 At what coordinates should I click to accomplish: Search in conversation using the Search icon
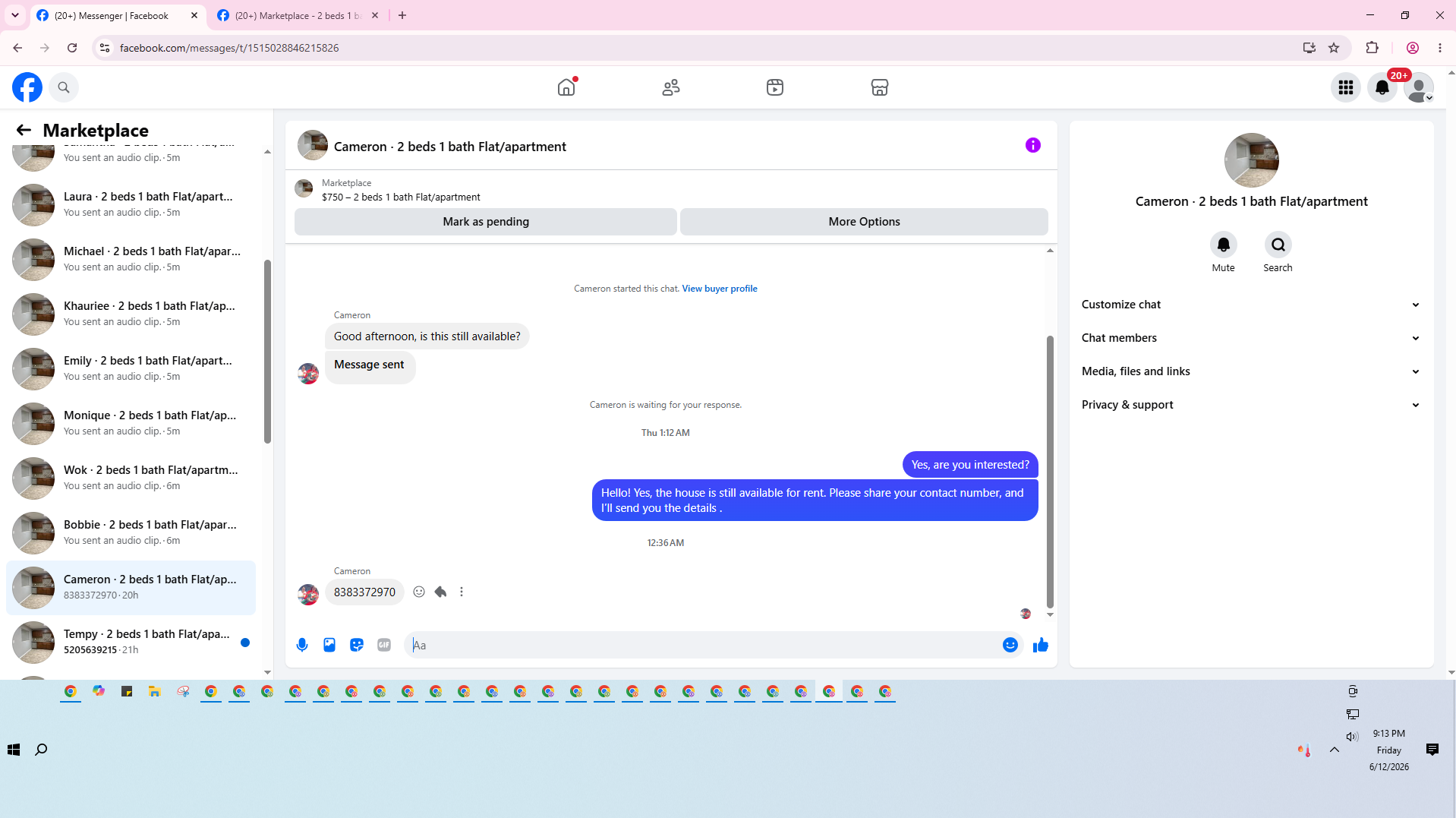[1278, 245]
